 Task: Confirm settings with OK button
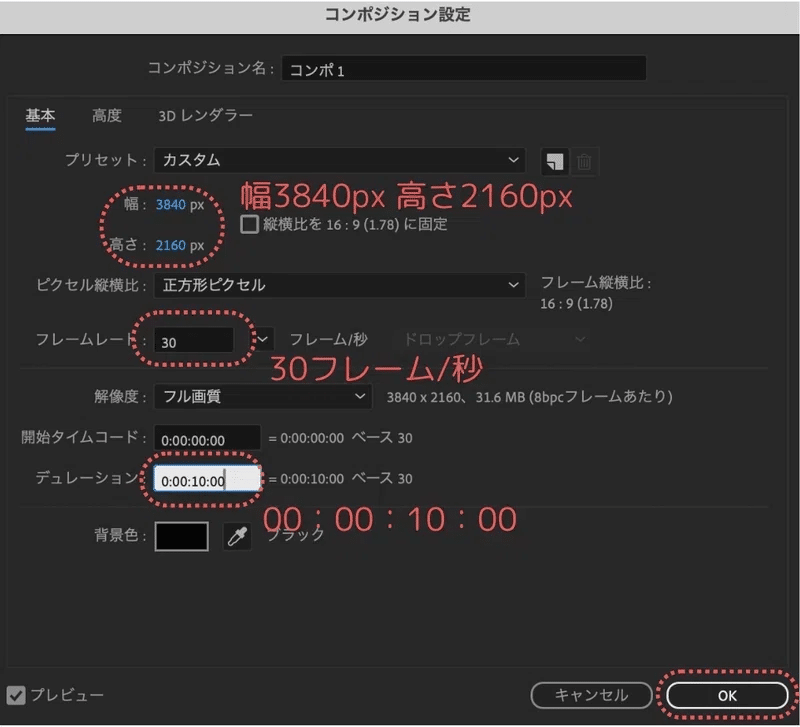727,695
